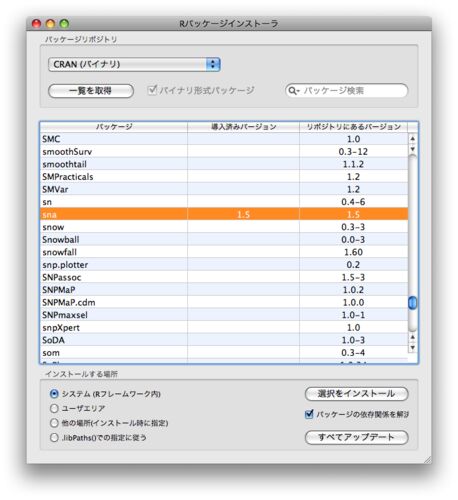
Task: Click the パッケージ検索 search field
Action: click(x=347, y=91)
